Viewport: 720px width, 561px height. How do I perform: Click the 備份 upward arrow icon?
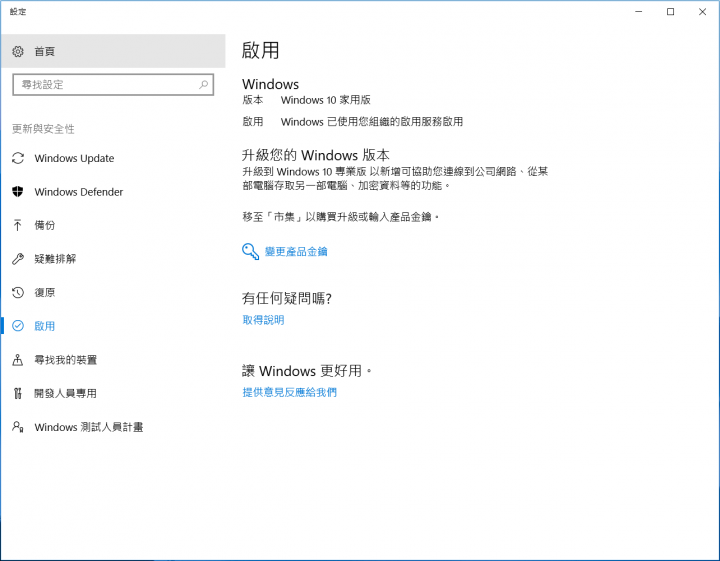18,225
